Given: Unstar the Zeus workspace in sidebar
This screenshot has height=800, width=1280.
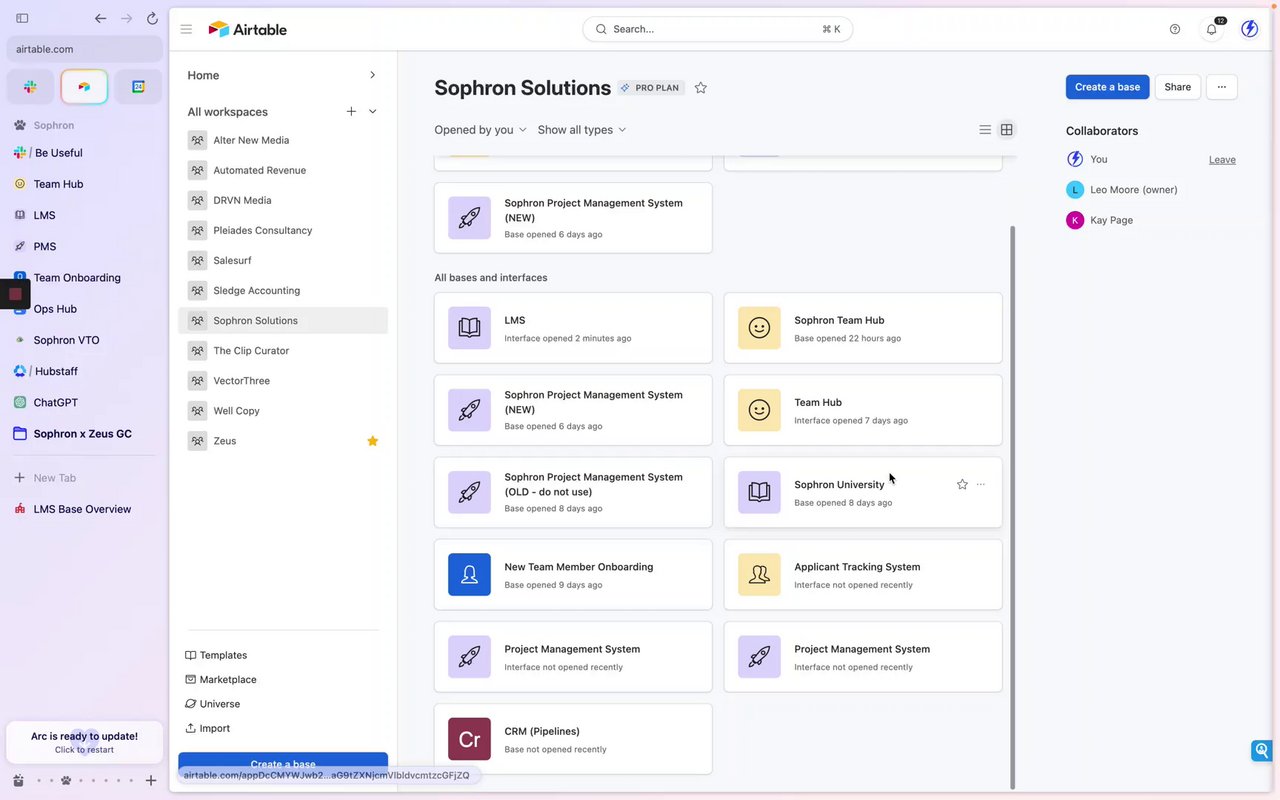Looking at the screenshot, I should coord(373,441).
